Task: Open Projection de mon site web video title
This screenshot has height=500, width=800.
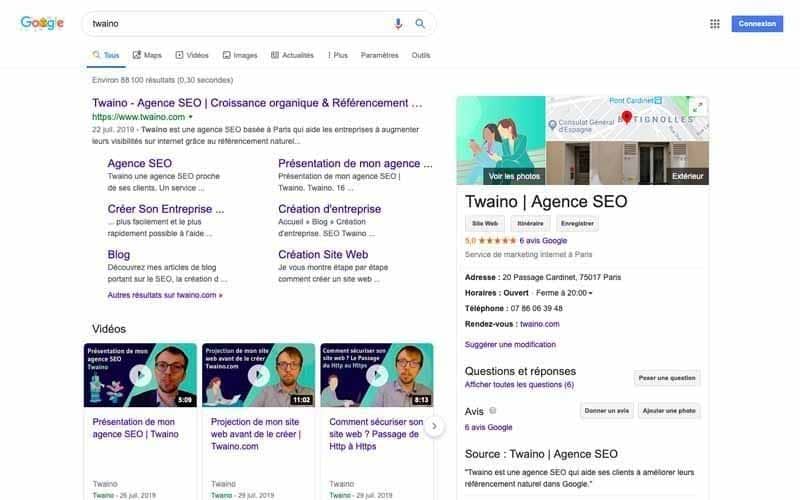Action: pos(256,434)
